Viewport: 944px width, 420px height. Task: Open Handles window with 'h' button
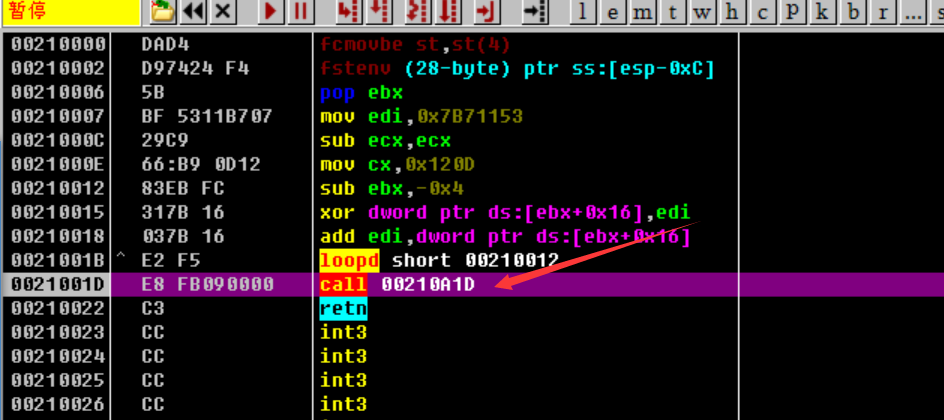[733, 12]
